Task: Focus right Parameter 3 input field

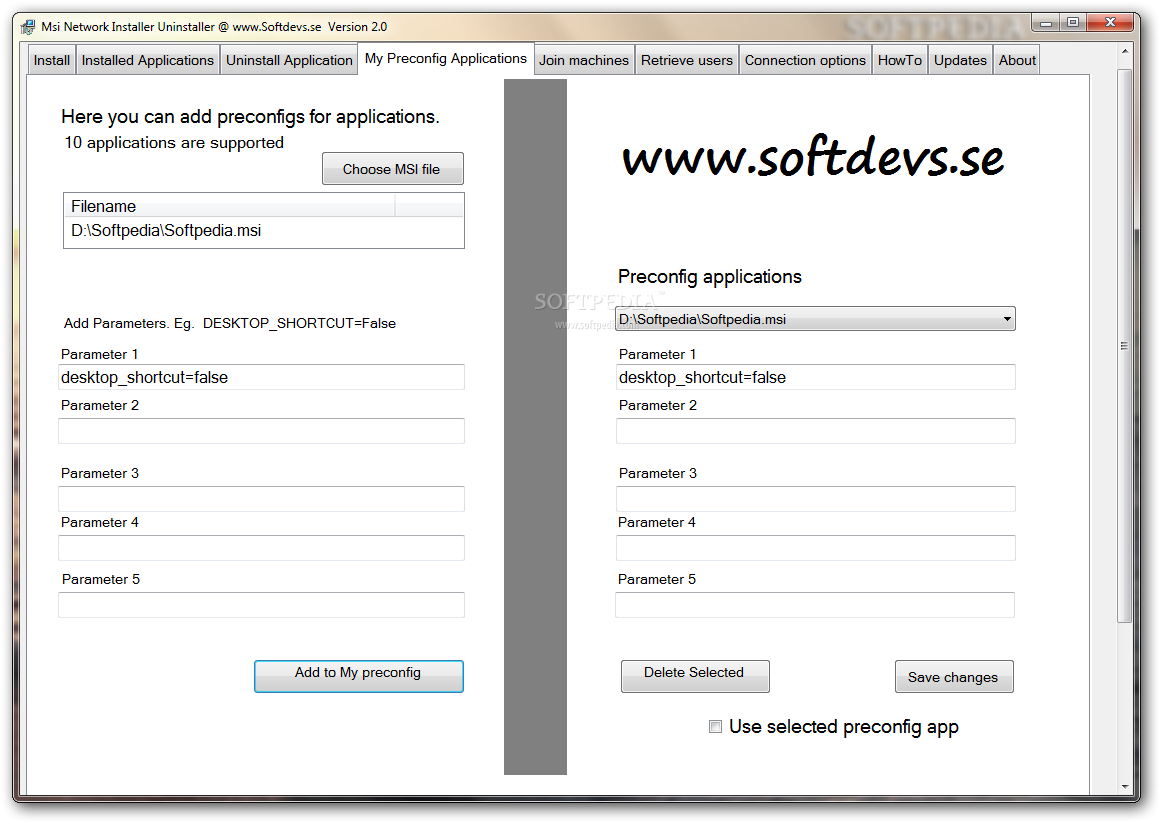Action: tap(815, 499)
